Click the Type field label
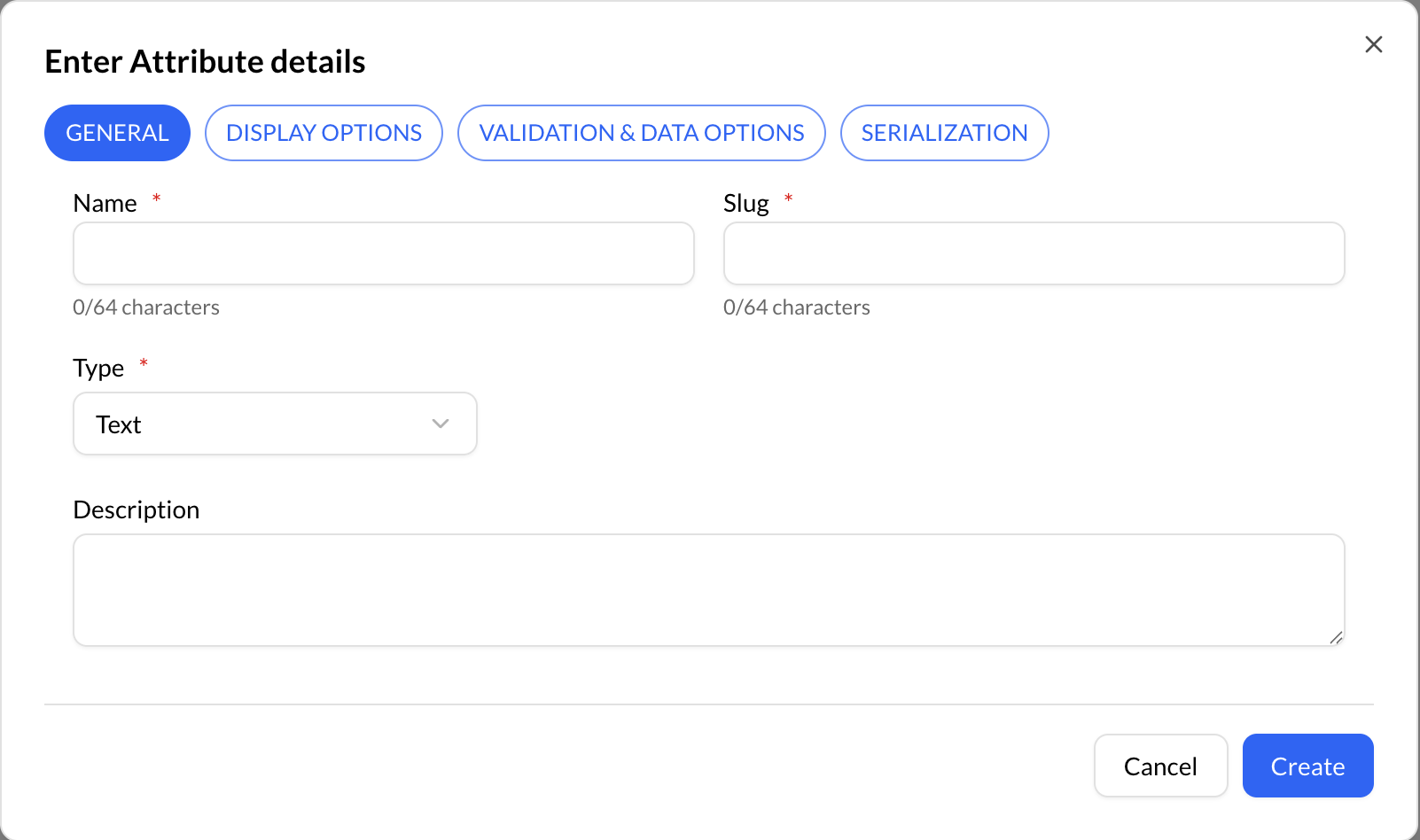1420x840 pixels. pyautogui.click(x=98, y=369)
